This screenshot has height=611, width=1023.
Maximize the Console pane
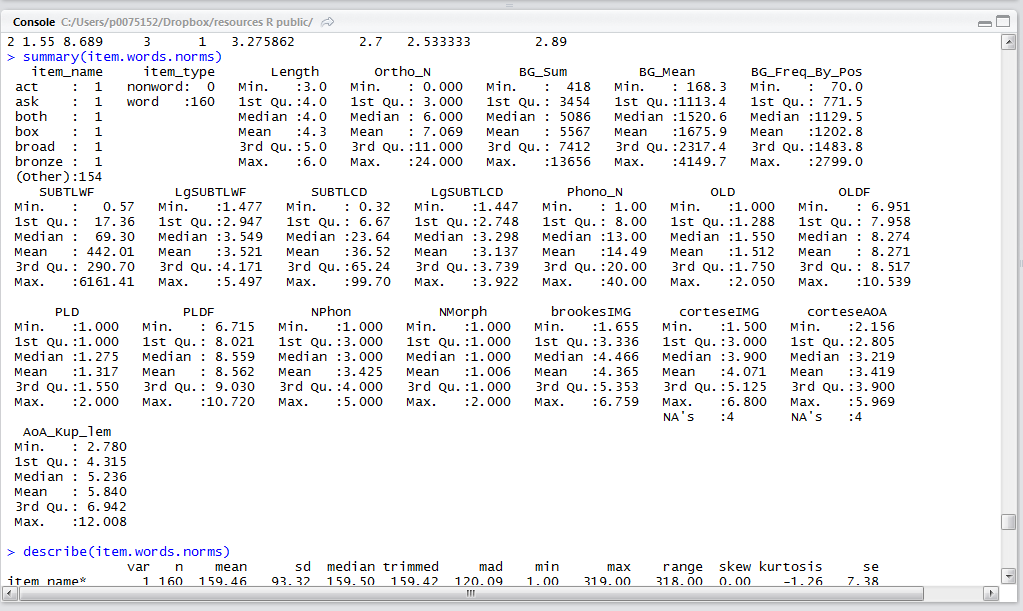1005,22
